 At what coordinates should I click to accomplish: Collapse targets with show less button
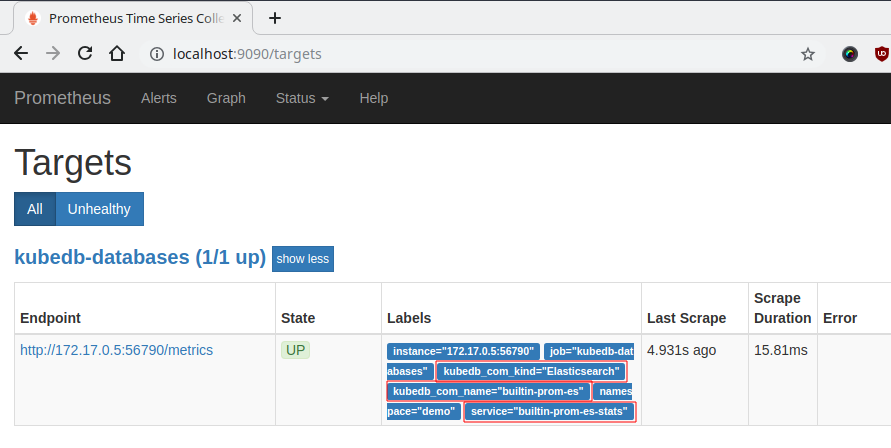(x=303, y=259)
